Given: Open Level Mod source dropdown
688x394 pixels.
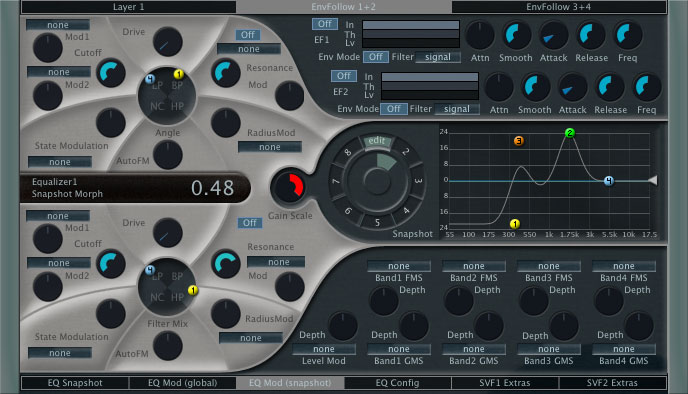Looking at the screenshot, I should pos(323,349).
